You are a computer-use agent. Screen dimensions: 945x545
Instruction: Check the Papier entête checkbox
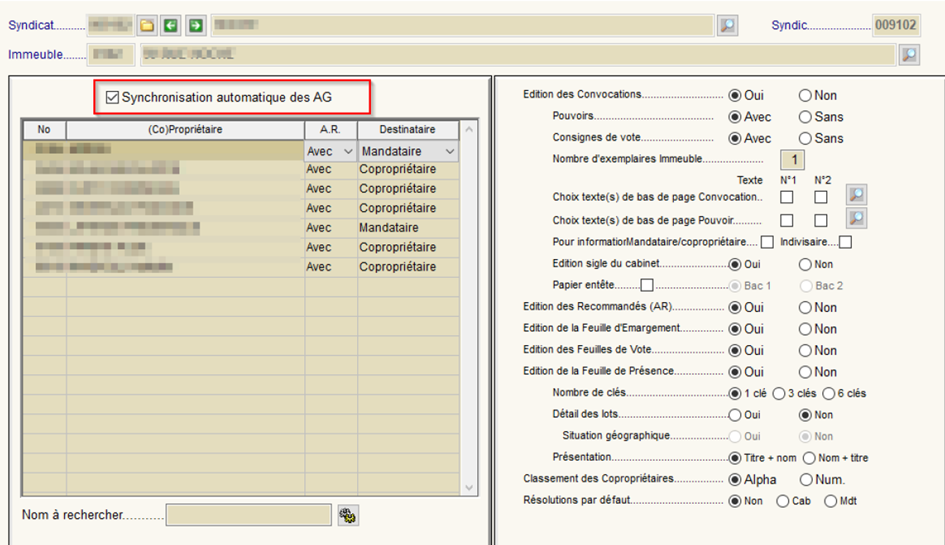(x=647, y=285)
